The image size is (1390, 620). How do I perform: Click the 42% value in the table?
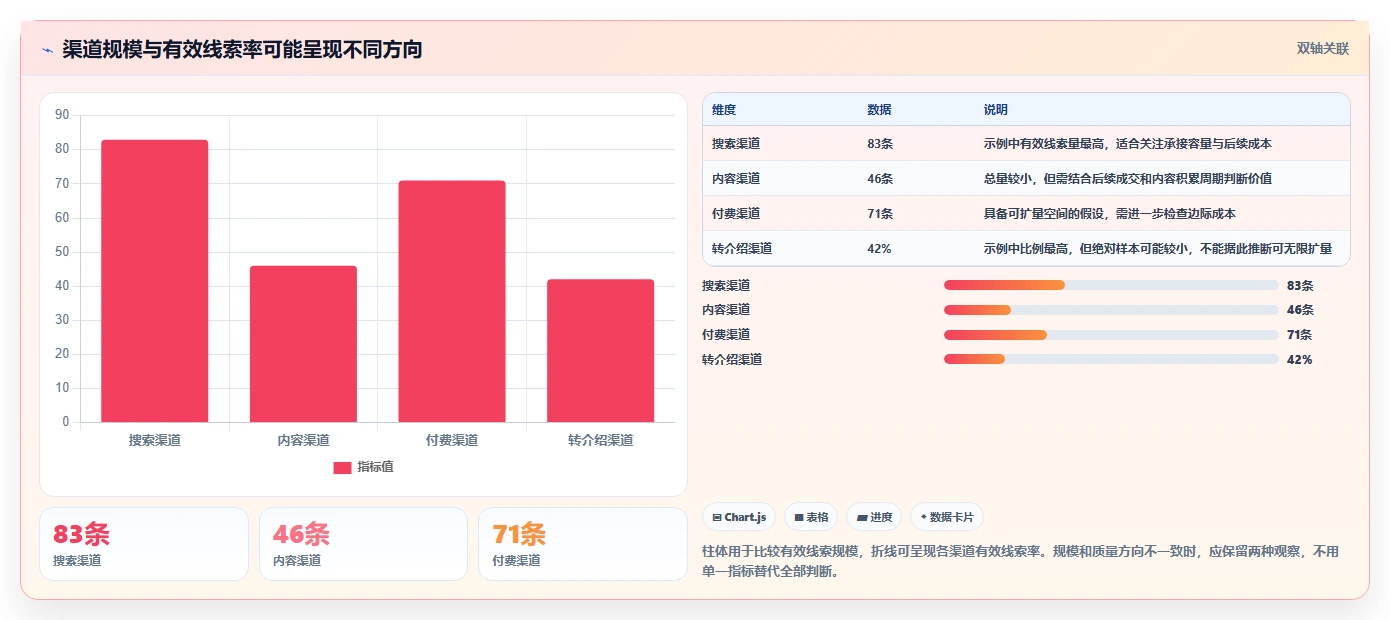pyautogui.click(x=879, y=249)
